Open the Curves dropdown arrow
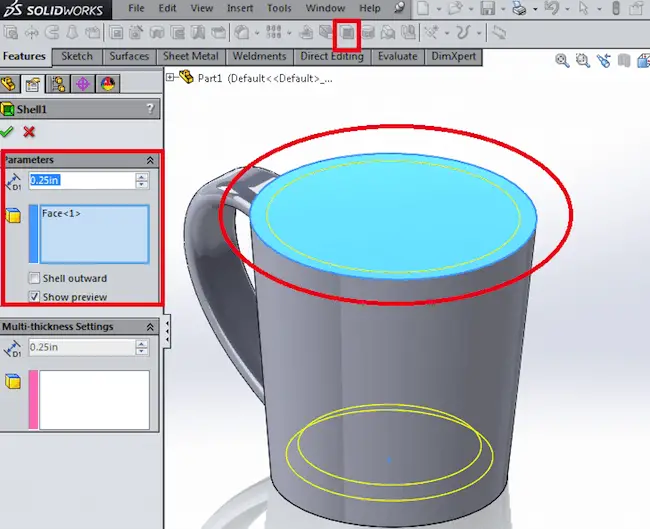This screenshot has width=650, height=529. pos(479,33)
